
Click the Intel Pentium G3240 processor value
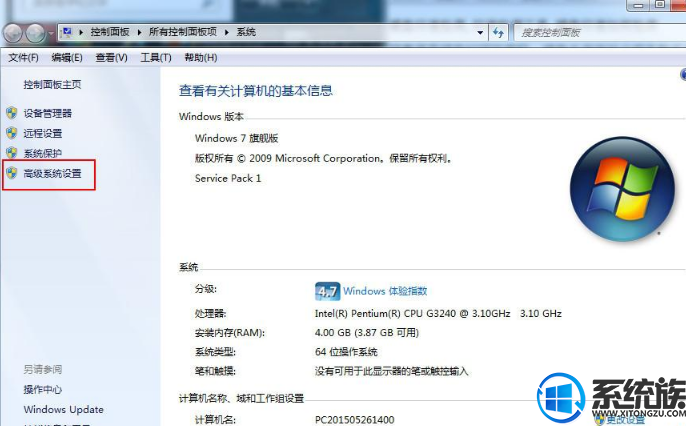[x=438, y=313]
